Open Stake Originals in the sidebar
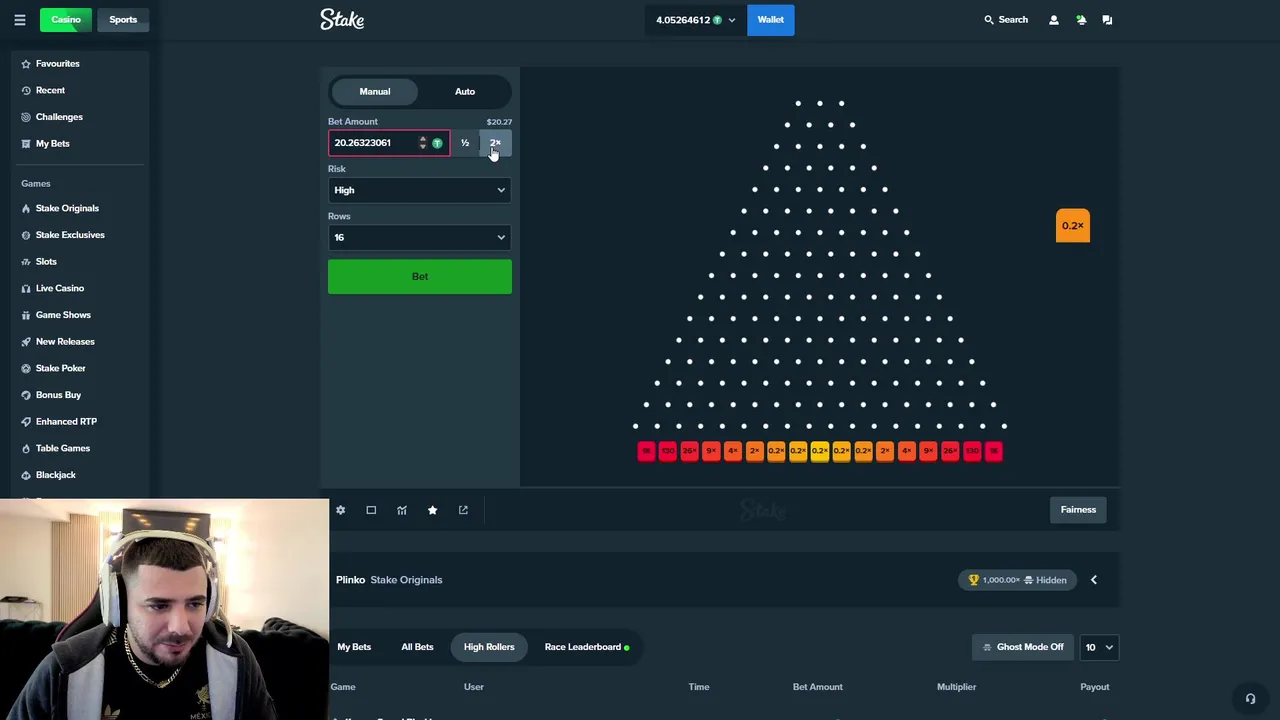This screenshot has height=720, width=1280. tap(67, 208)
